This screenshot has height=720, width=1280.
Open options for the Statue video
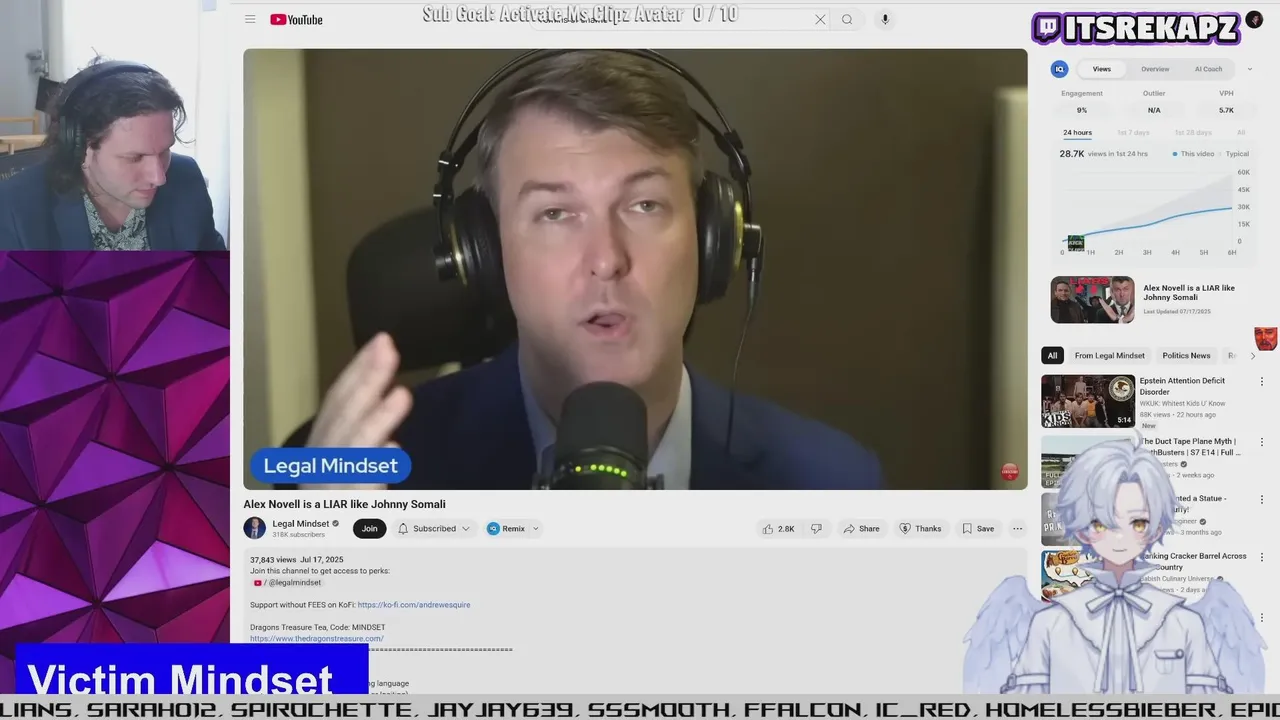pos(1261,498)
